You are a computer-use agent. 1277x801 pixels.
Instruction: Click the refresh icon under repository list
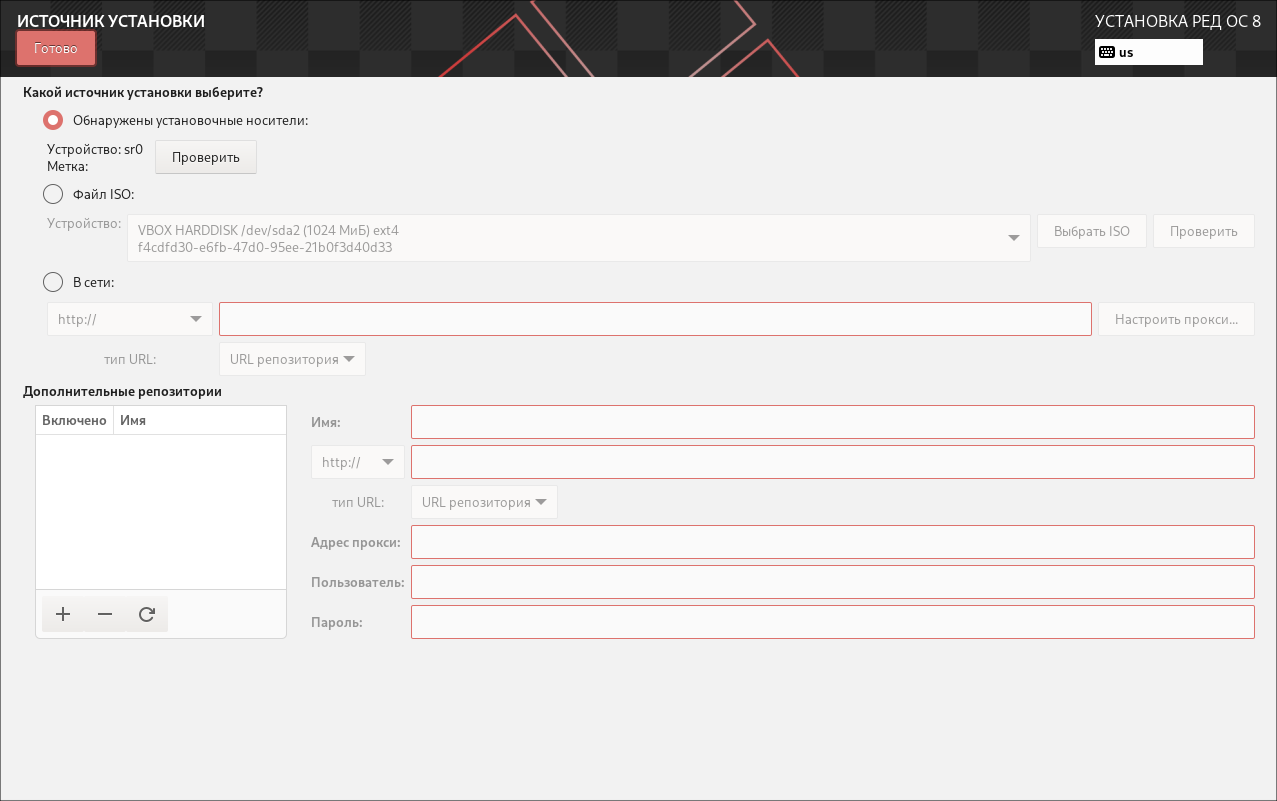[147, 615]
